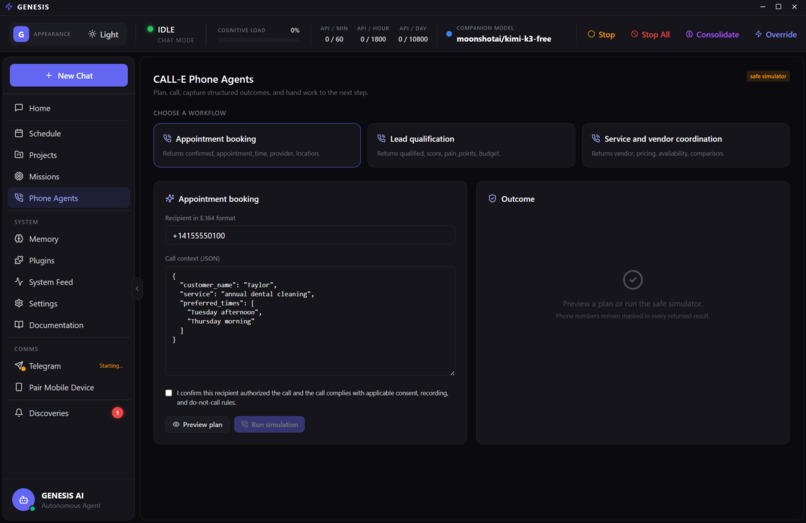The image size is (806, 523).
Task: Select the Lead qualification workflow card
Action: 471,145
